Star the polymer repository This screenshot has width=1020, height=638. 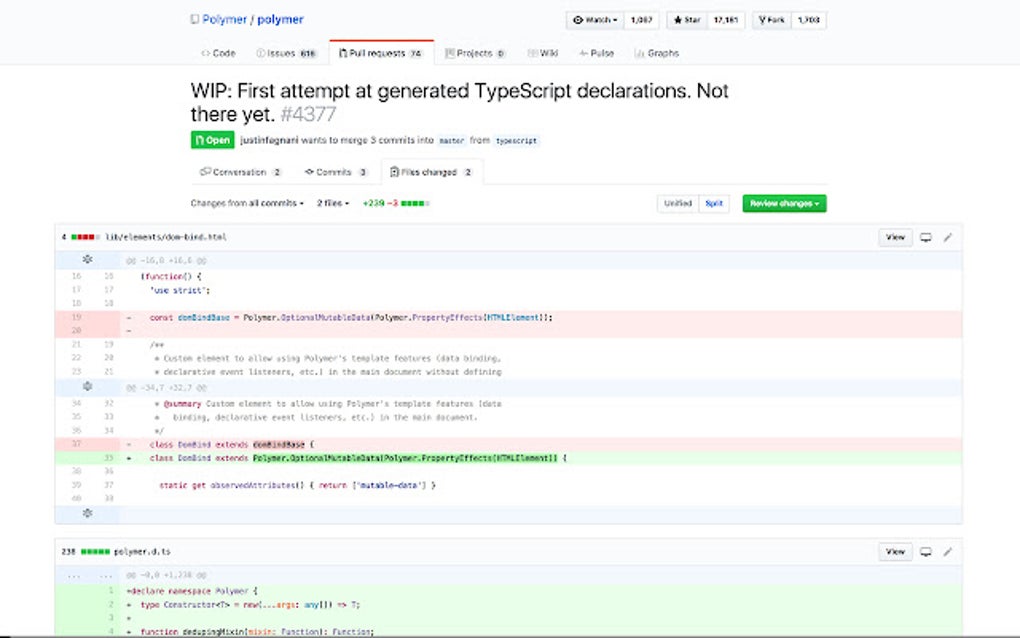(x=685, y=20)
